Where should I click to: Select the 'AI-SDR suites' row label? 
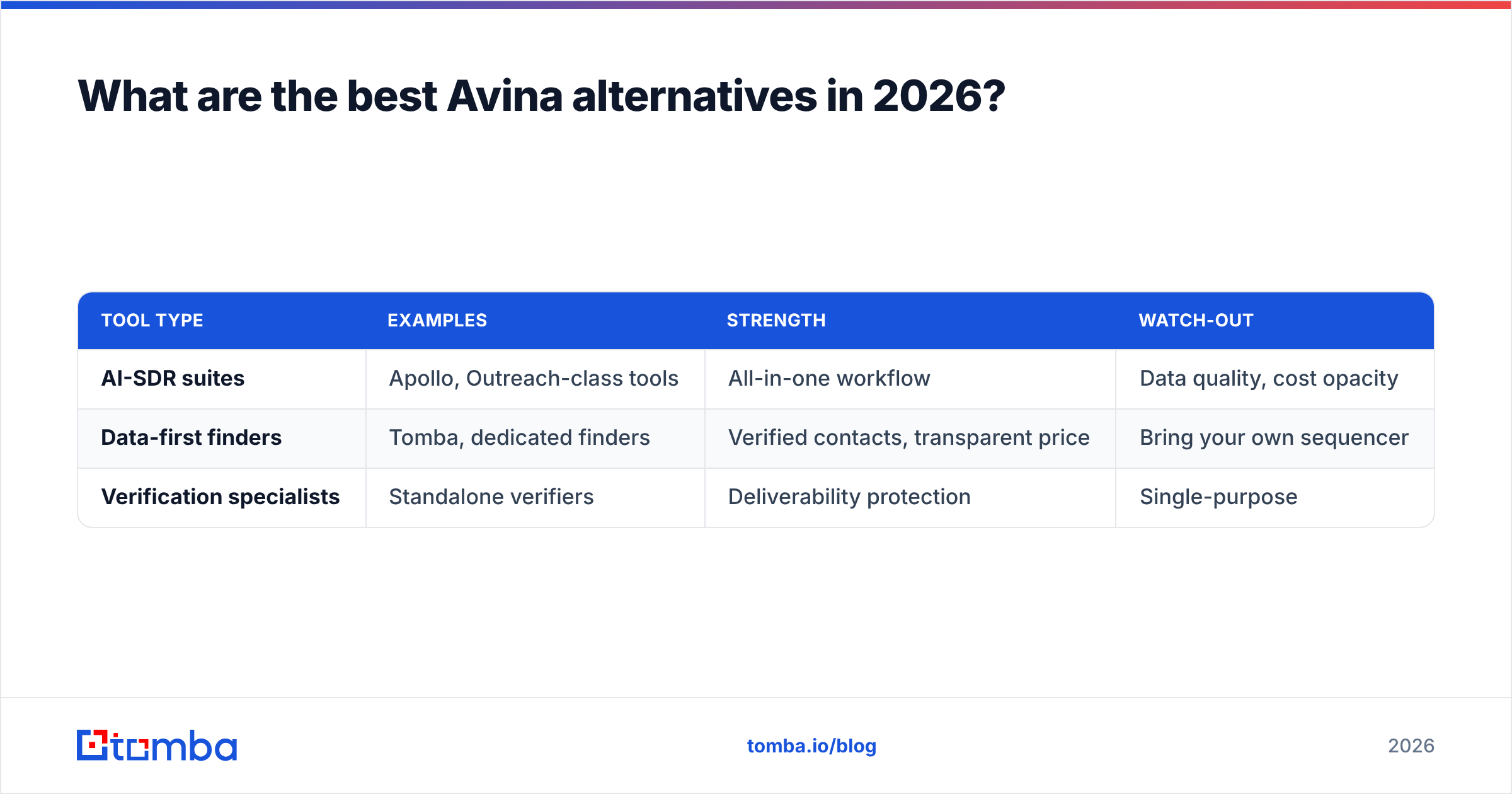click(173, 378)
